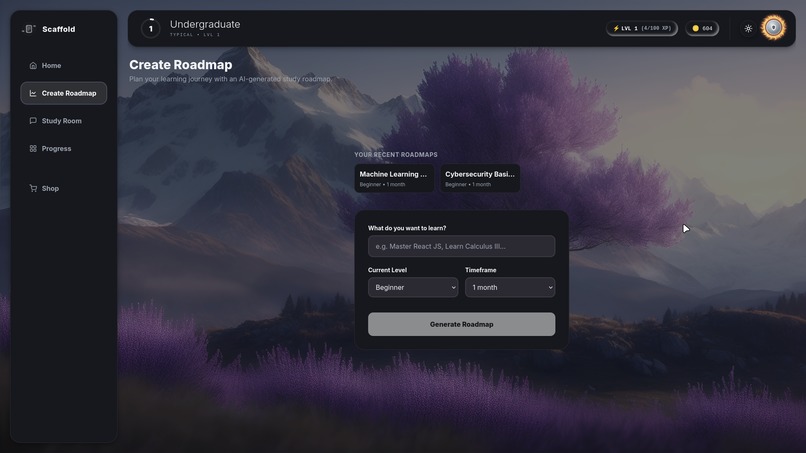Click the Generate Roadmap button
The height and width of the screenshot is (453, 806).
tap(461, 324)
